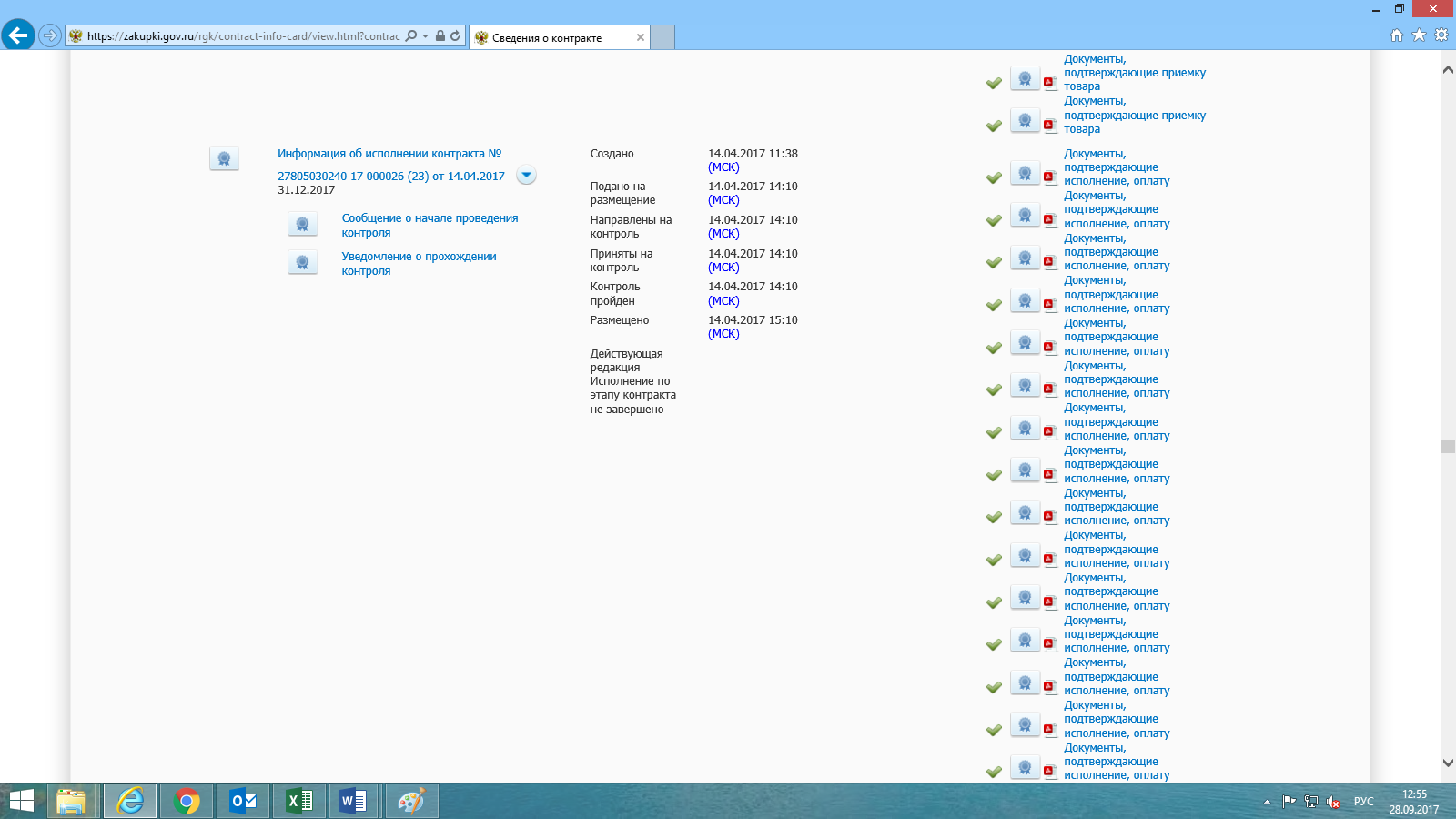
Task: Switch input language via 'РУС' indicator
Action: pyautogui.click(x=1363, y=802)
